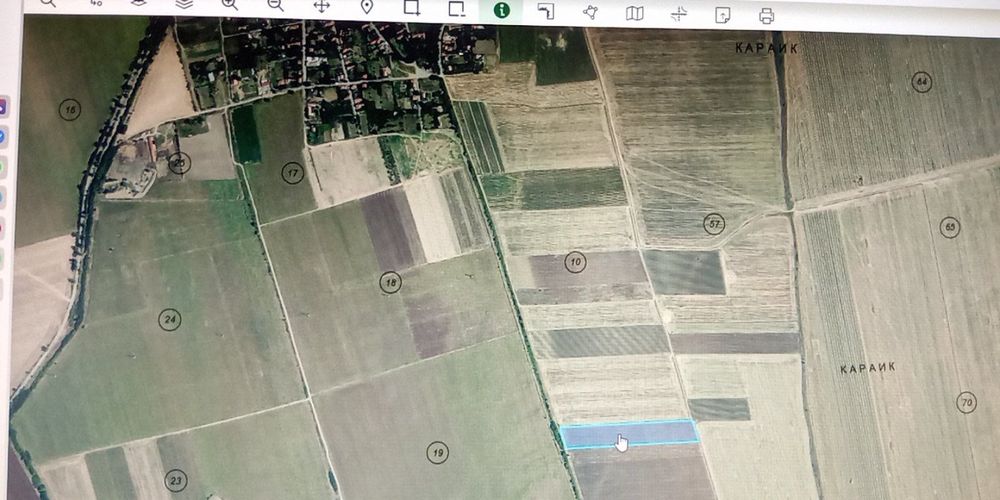The width and height of the screenshot is (1000, 500).
Task: Choose the polygon drawing tool
Action: (x=591, y=12)
